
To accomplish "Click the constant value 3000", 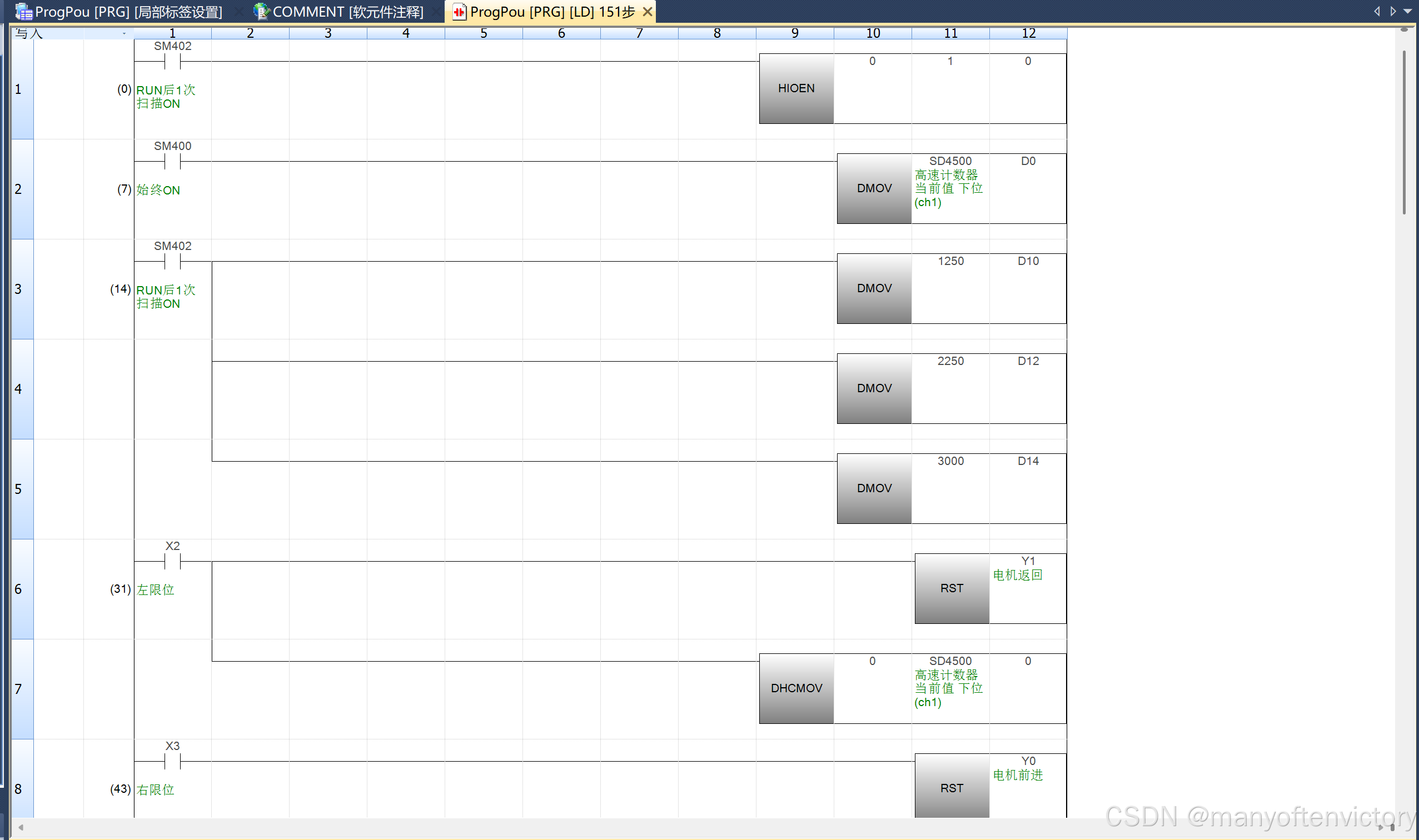I will coord(950,461).
